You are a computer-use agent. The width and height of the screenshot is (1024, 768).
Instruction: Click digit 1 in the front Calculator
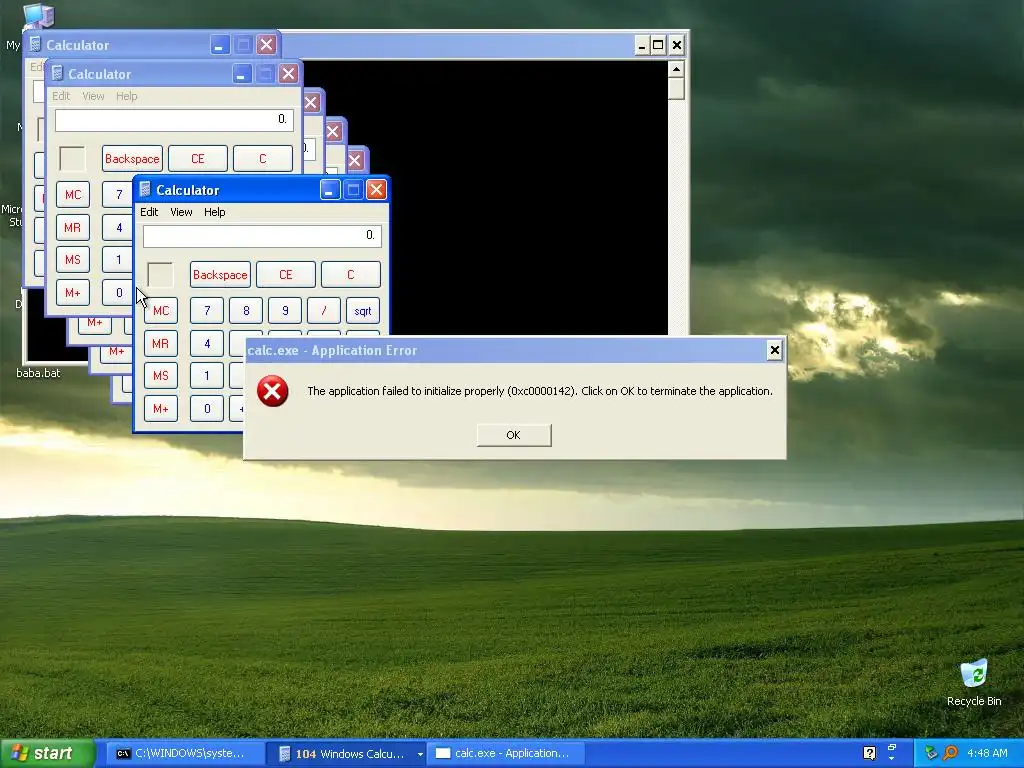tap(207, 376)
